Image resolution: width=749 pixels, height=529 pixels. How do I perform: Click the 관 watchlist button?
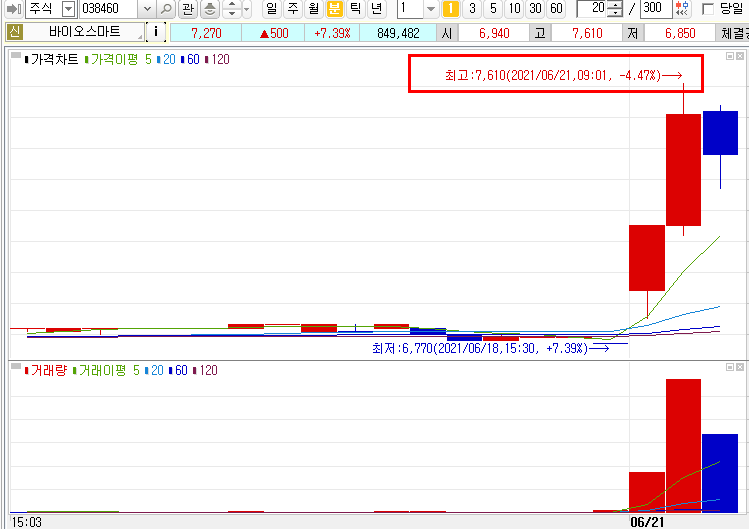coord(188,9)
